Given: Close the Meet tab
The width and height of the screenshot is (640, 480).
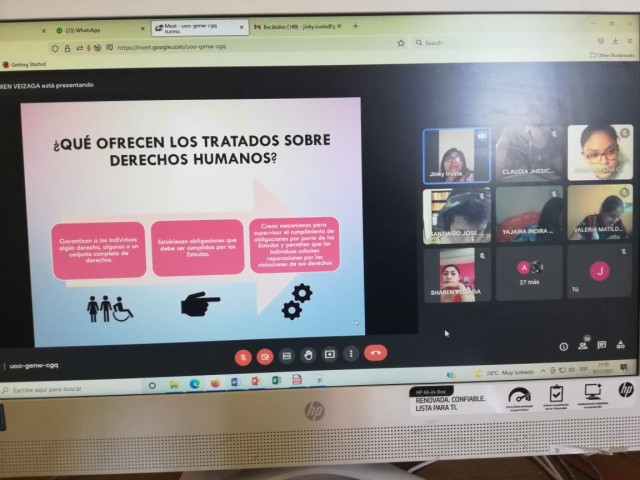Looking at the screenshot, I should [241, 27].
